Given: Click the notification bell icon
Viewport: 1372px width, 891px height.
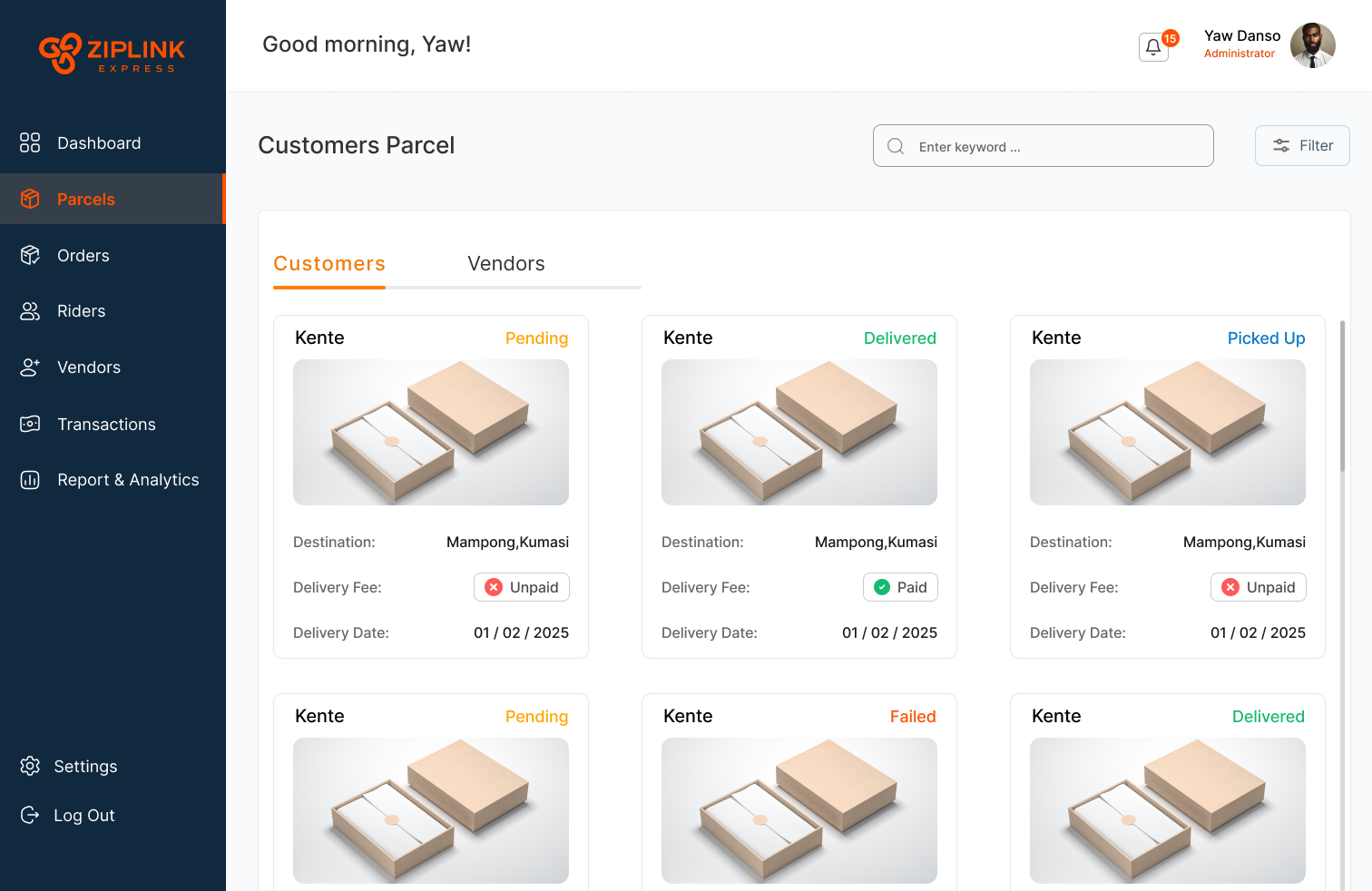Looking at the screenshot, I should click(1153, 47).
